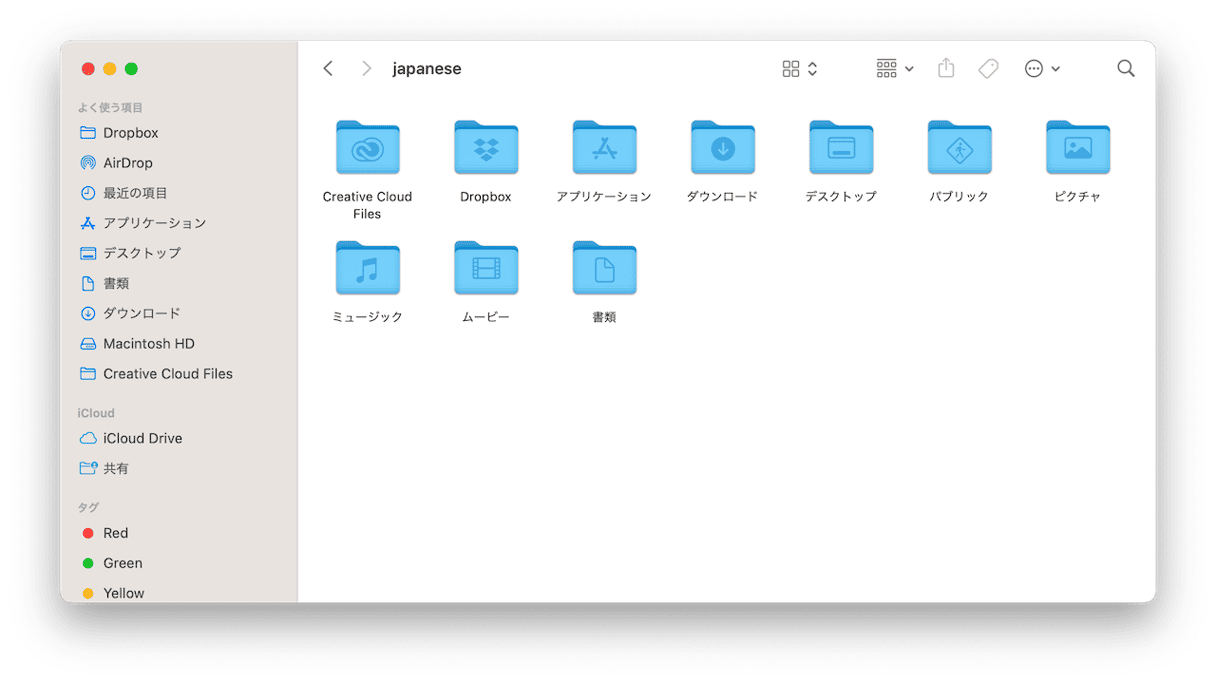Select the パブリック folder icon
1216x682 pixels.
click(959, 147)
